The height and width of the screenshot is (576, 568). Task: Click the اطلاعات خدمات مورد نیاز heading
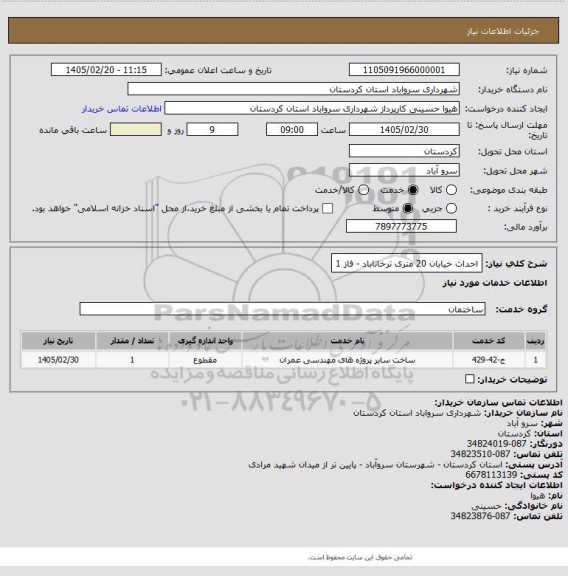pyautogui.click(x=495, y=282)
